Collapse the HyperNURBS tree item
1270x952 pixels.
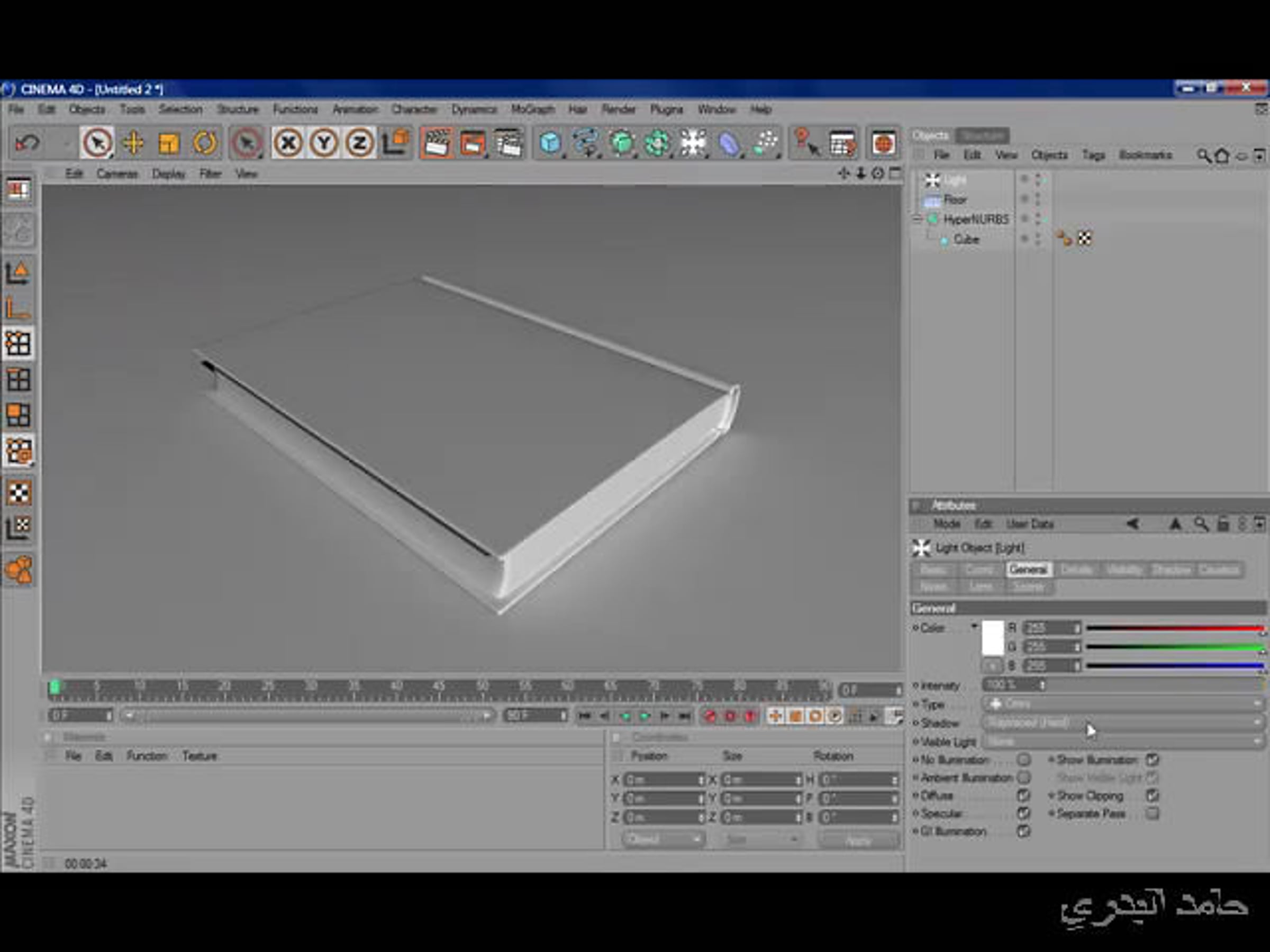pyautogui.click(x=917, y=218)
